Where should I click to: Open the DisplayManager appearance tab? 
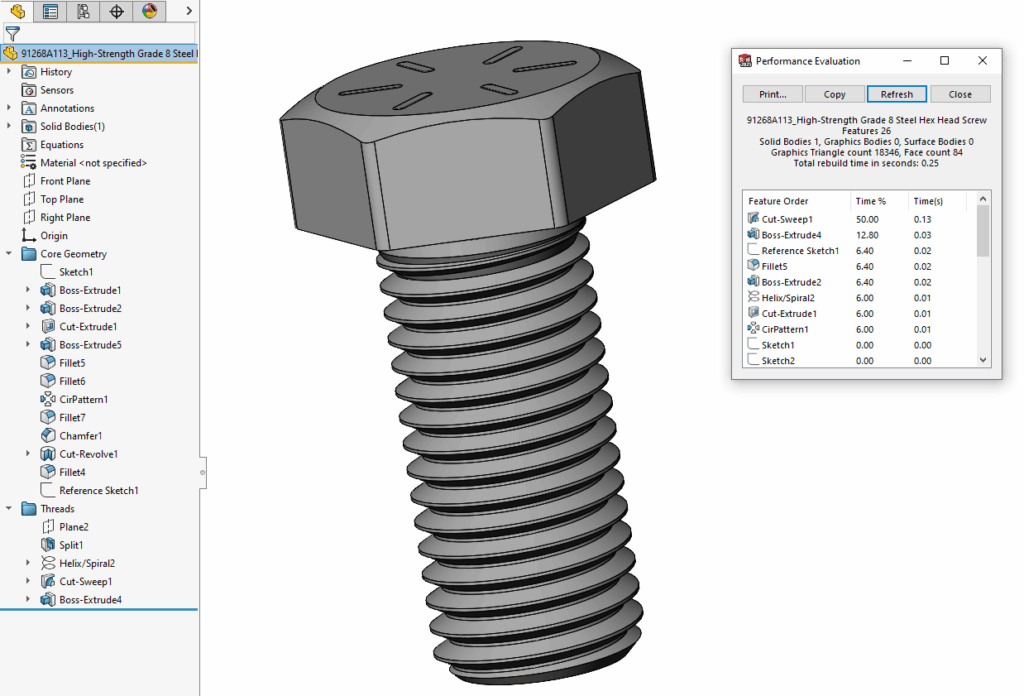coord(149,12)
